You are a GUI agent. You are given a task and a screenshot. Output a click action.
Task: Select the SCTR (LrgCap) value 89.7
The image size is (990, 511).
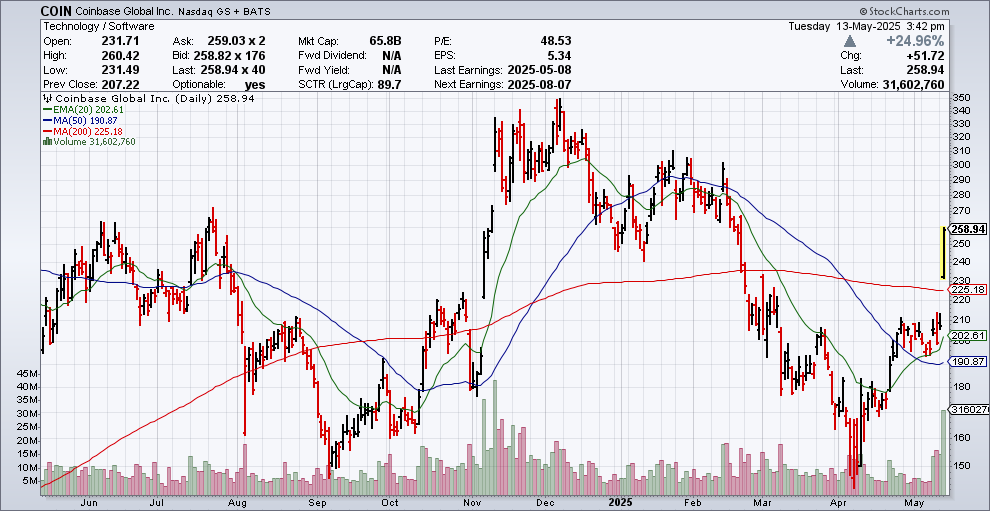click(x=389, y=85)
